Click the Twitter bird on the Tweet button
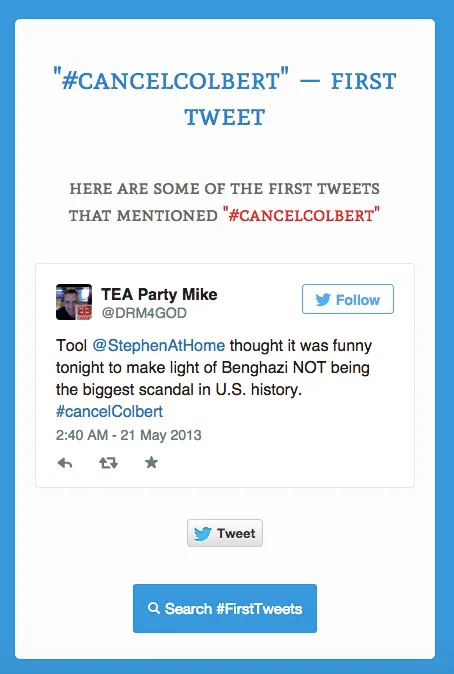The width and height of the screenshot is (454, 674). pos(202,534)
